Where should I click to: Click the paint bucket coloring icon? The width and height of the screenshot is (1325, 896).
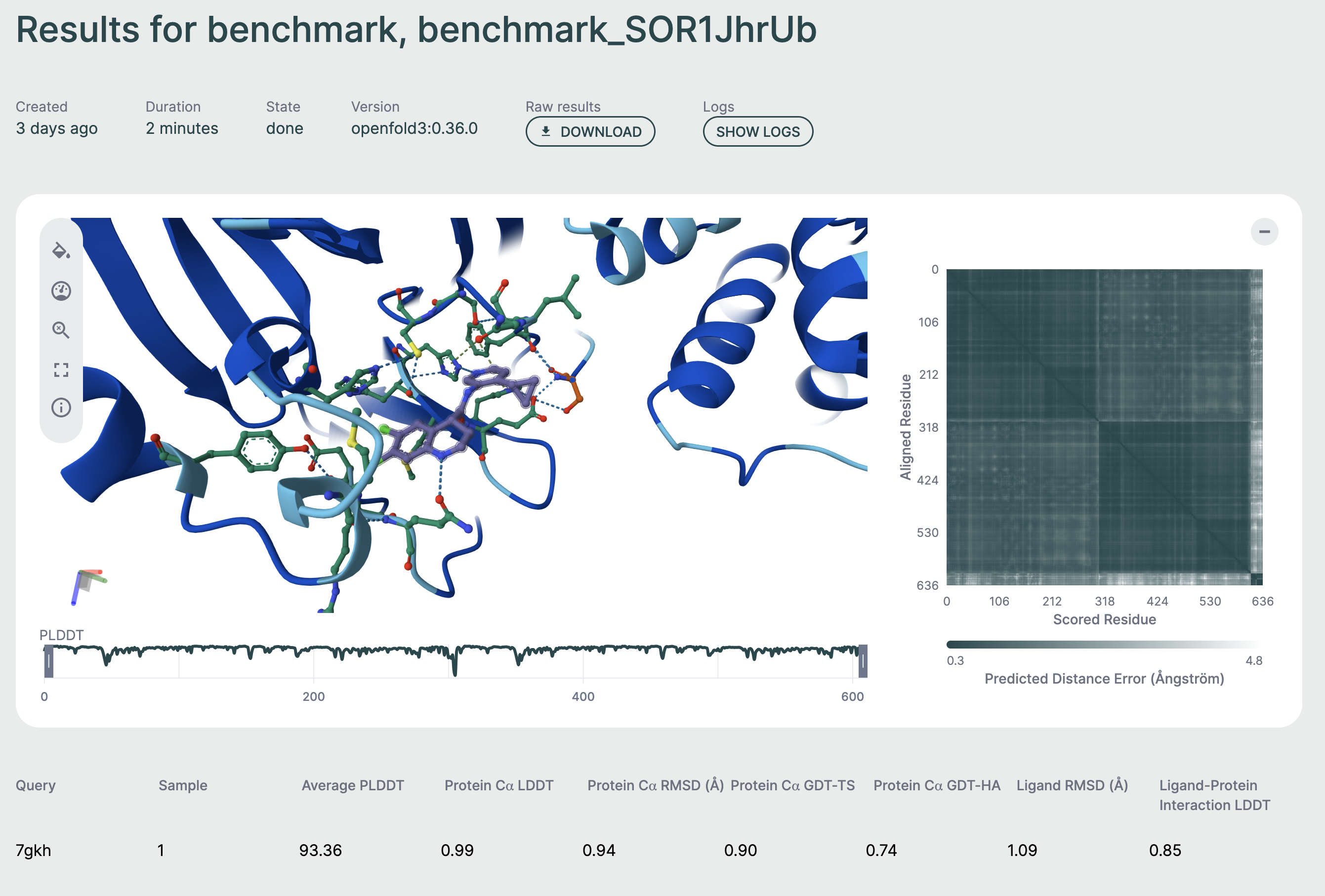tap(61, 251)
